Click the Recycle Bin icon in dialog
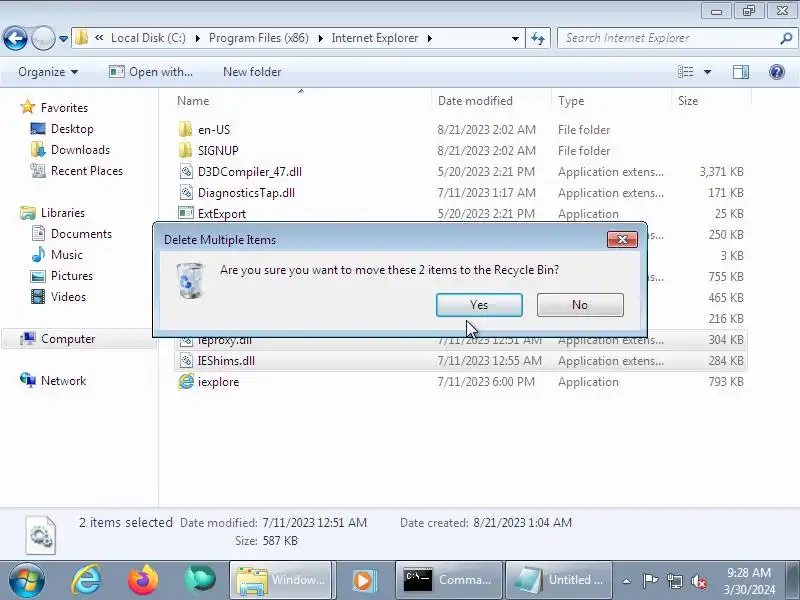The width and height of the screenshot is (800, 600). 190,280
